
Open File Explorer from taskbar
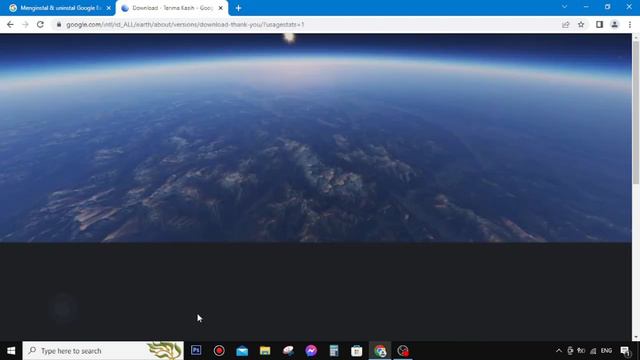pos(265,351)
